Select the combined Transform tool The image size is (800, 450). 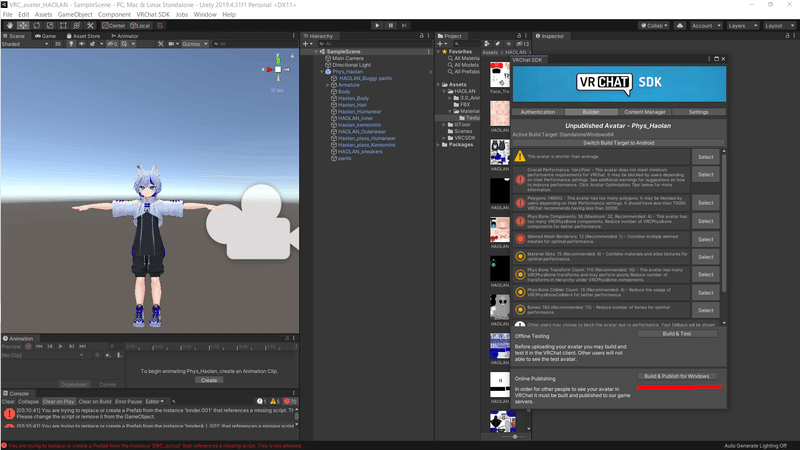[77, 26]
